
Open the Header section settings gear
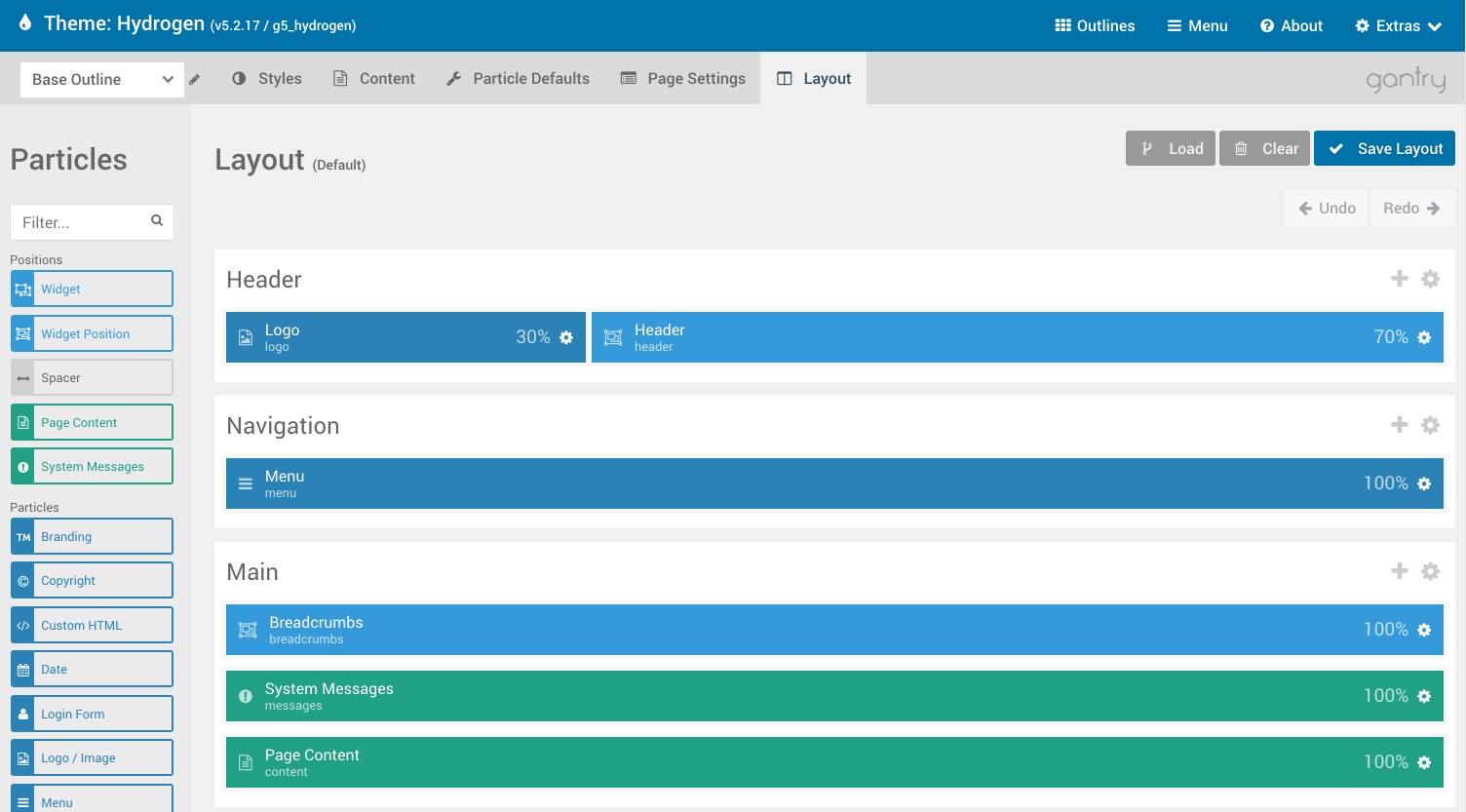[x=1430, y=279]
